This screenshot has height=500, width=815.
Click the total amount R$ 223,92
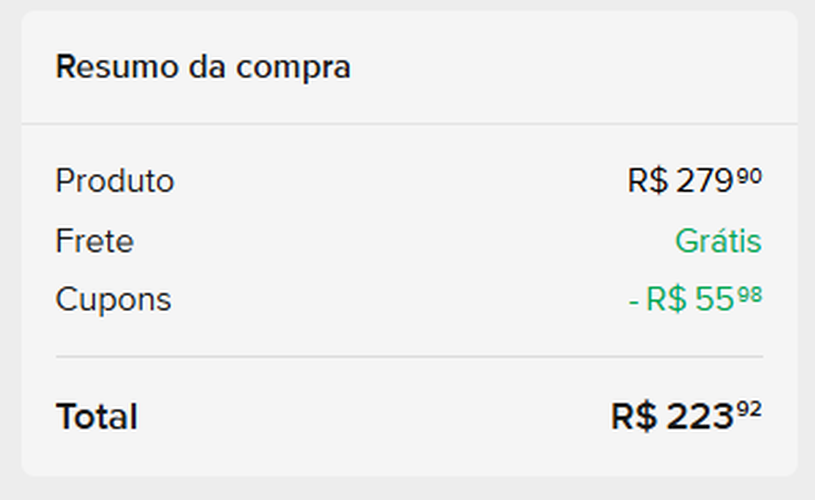[686, 417]
